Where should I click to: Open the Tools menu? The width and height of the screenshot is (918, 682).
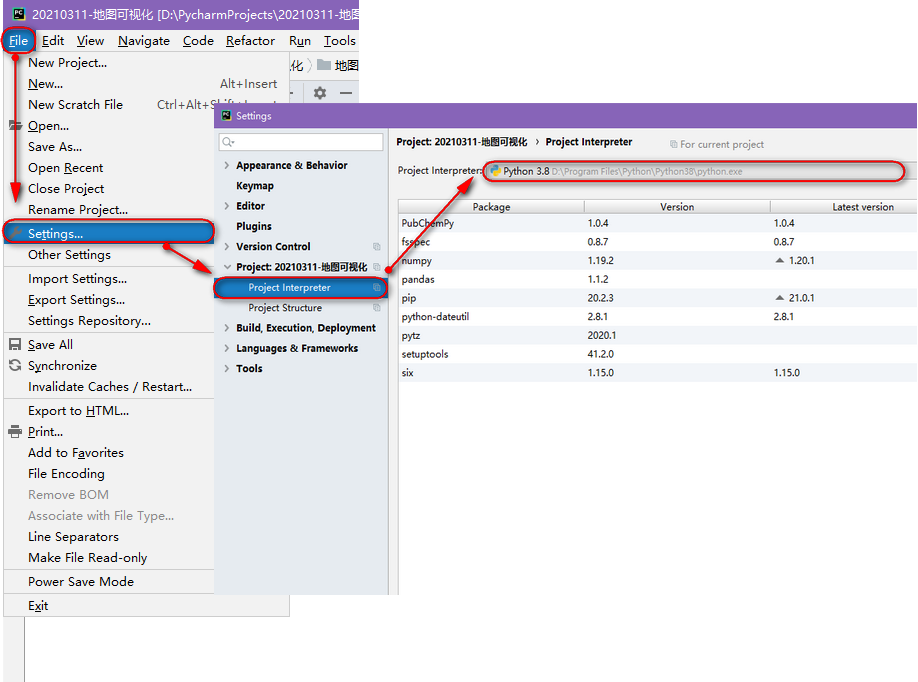339,40
